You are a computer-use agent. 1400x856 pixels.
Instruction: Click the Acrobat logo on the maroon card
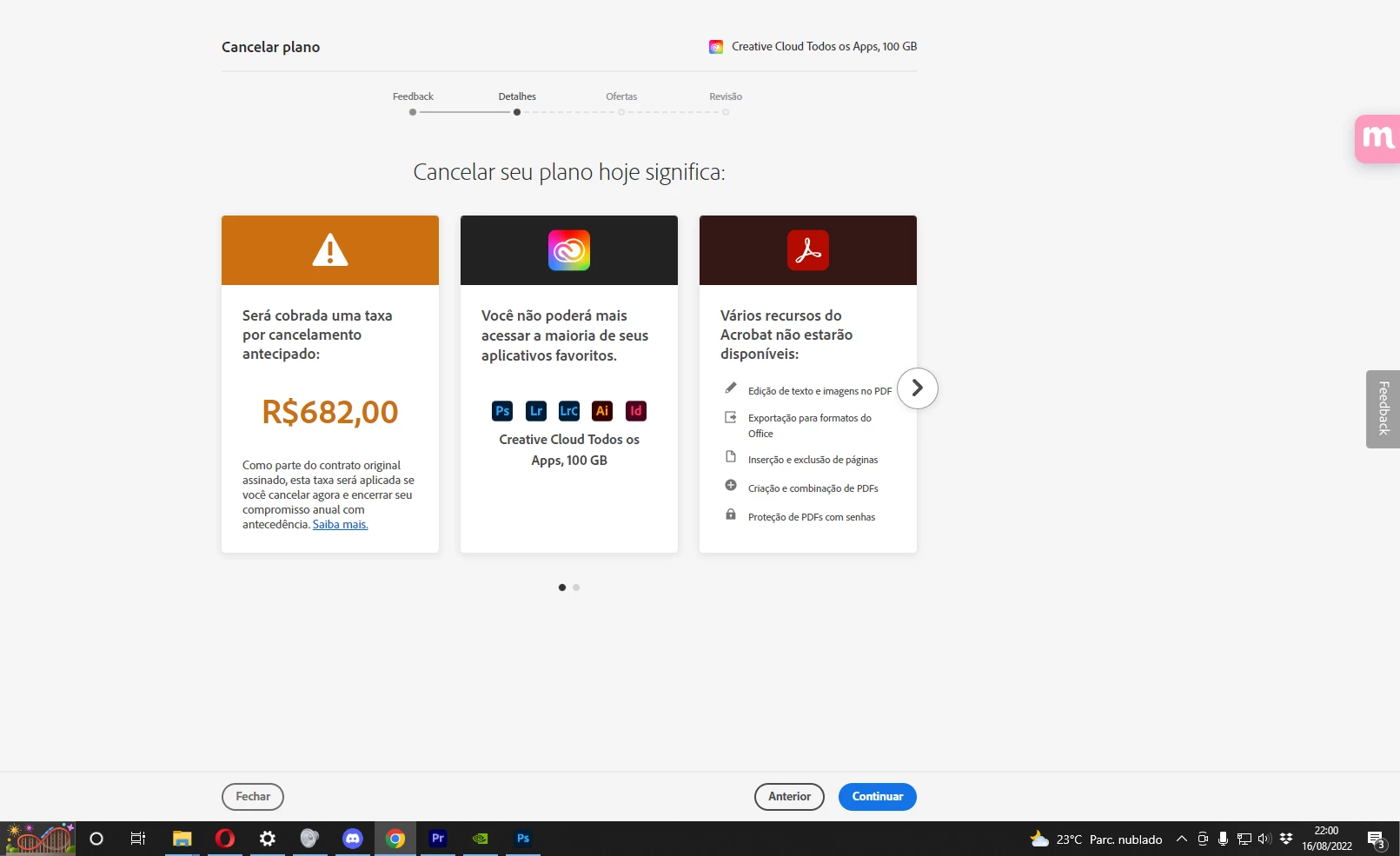coord(808,250)
